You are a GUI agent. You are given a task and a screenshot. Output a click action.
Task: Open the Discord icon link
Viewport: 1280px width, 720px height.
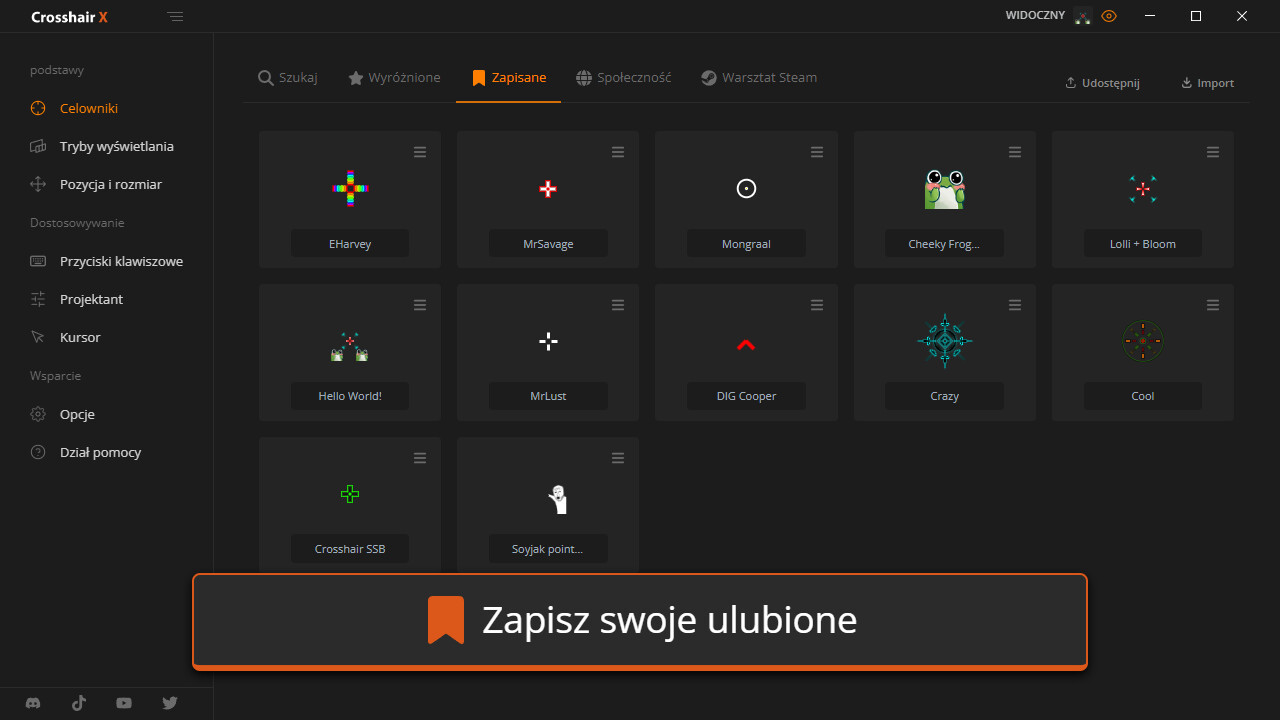pos(34,703)
